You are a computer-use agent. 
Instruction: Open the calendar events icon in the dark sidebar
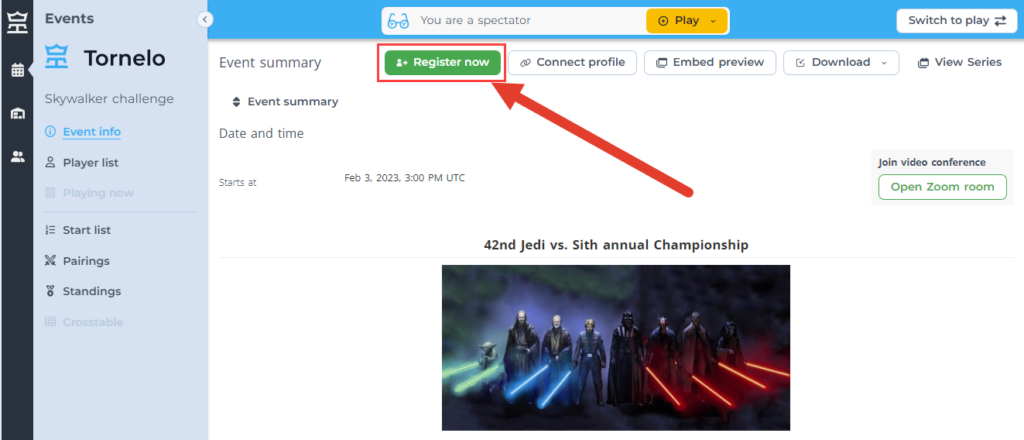coord(18,70)
